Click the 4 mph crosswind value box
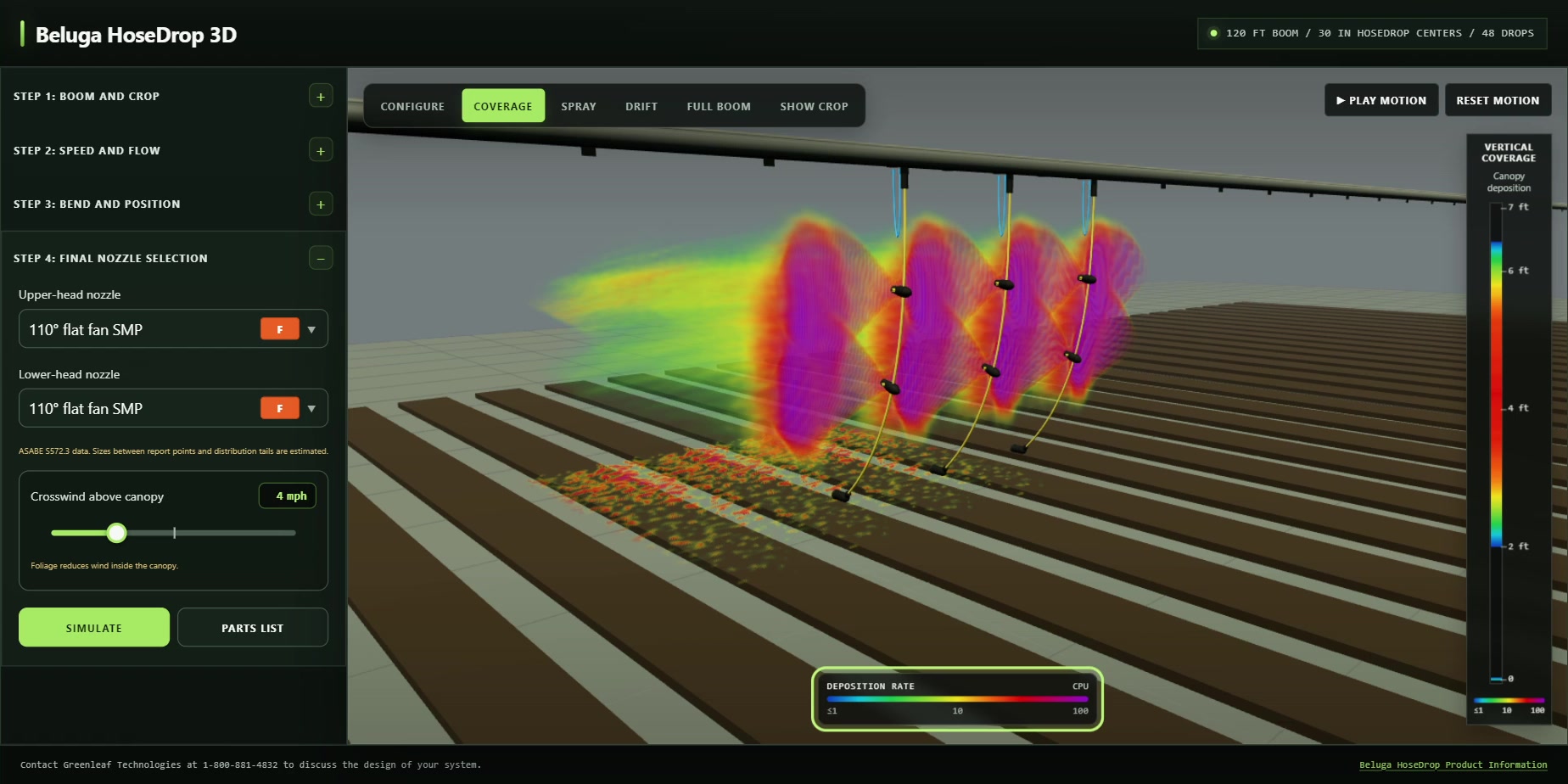1568x784 pixels. click(288, 496)
